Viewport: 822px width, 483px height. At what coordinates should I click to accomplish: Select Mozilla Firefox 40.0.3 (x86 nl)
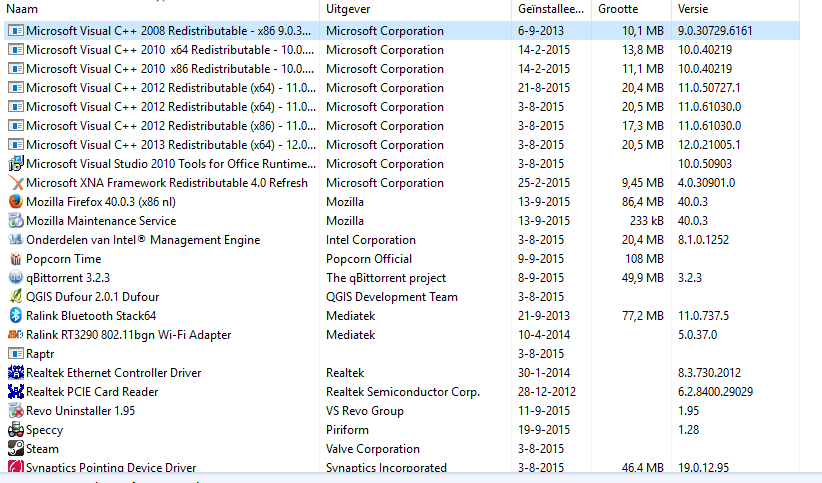click(x=101, y=202)
